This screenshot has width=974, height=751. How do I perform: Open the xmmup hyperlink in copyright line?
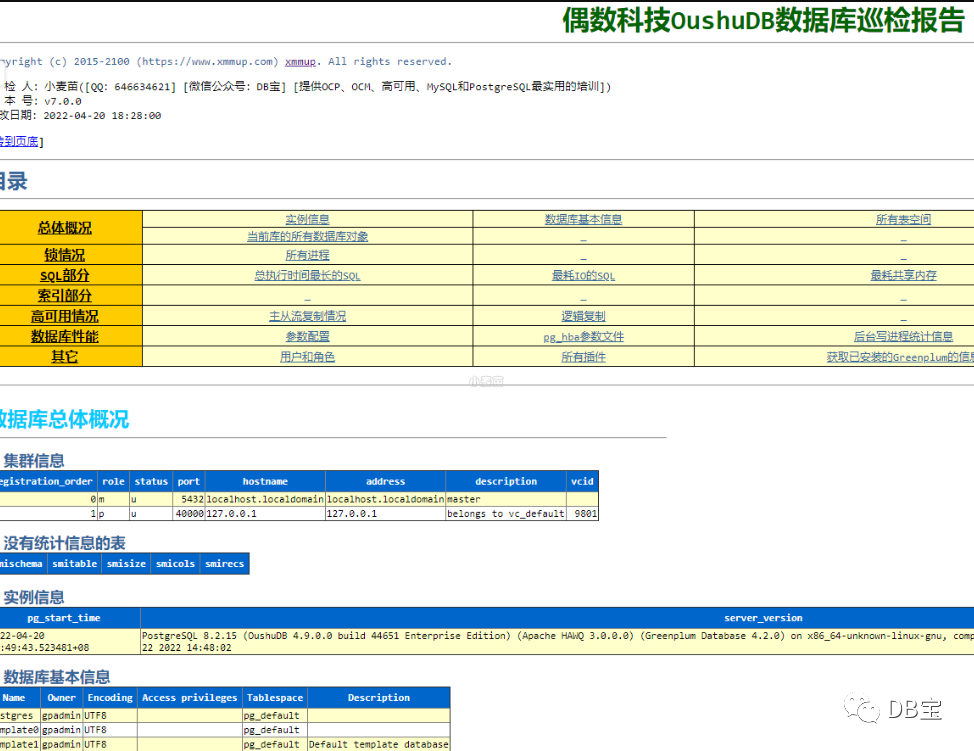[300, 61]
